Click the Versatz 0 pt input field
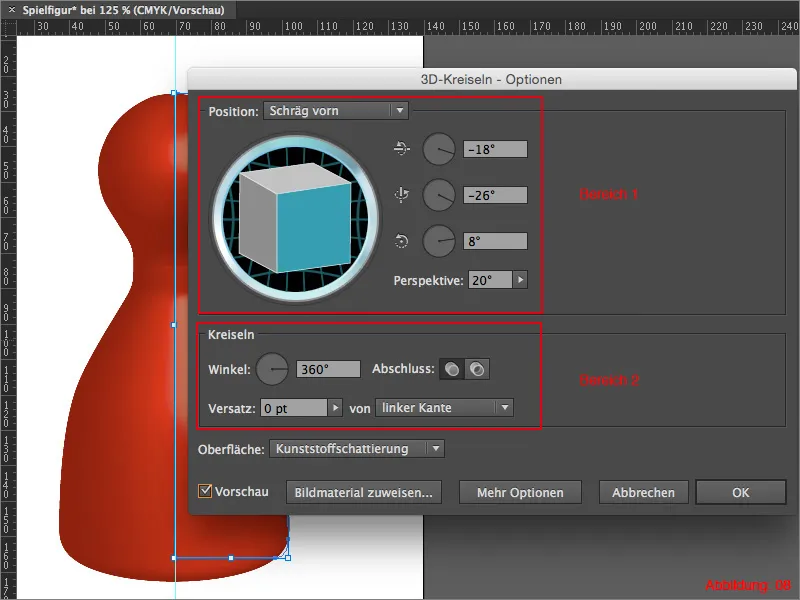 coord(294,408)
